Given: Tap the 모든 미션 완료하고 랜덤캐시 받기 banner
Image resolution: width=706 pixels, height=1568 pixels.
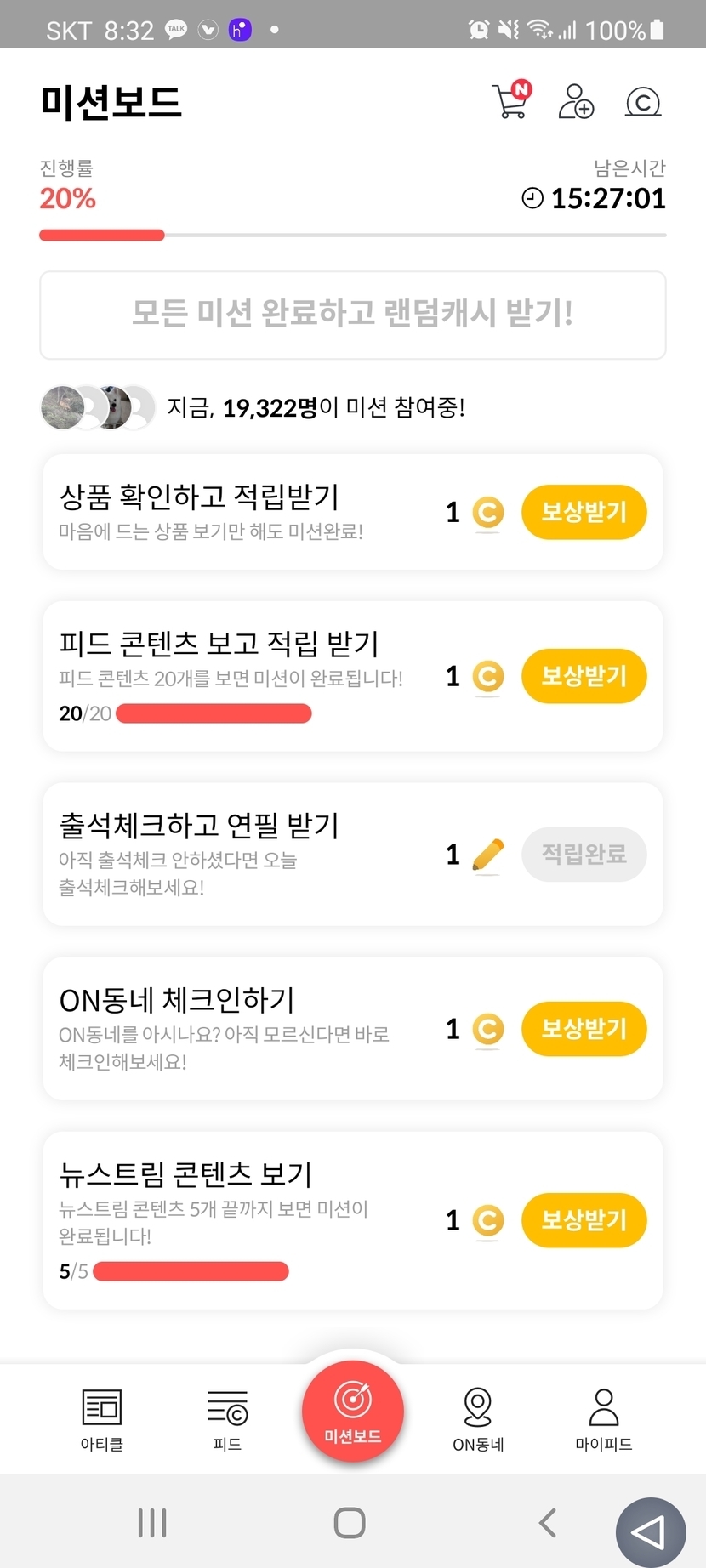Looking at the screenshot, I should click(352, 315).
